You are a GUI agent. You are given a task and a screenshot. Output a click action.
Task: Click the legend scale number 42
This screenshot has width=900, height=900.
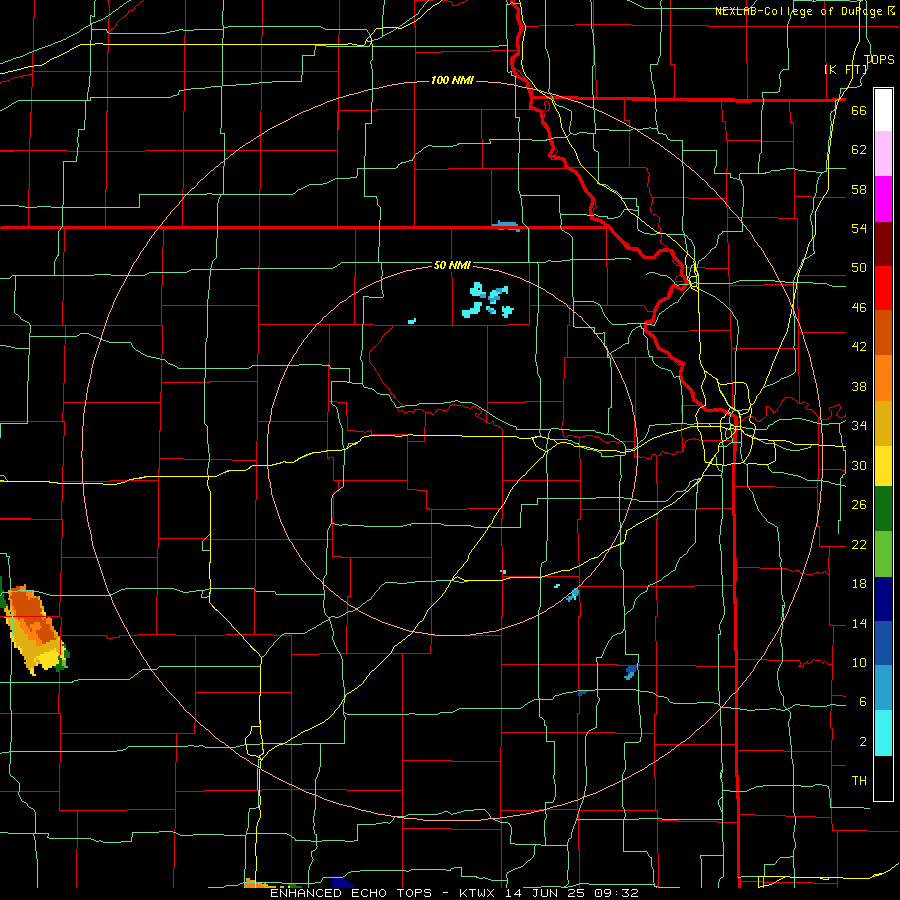[859, 347]
